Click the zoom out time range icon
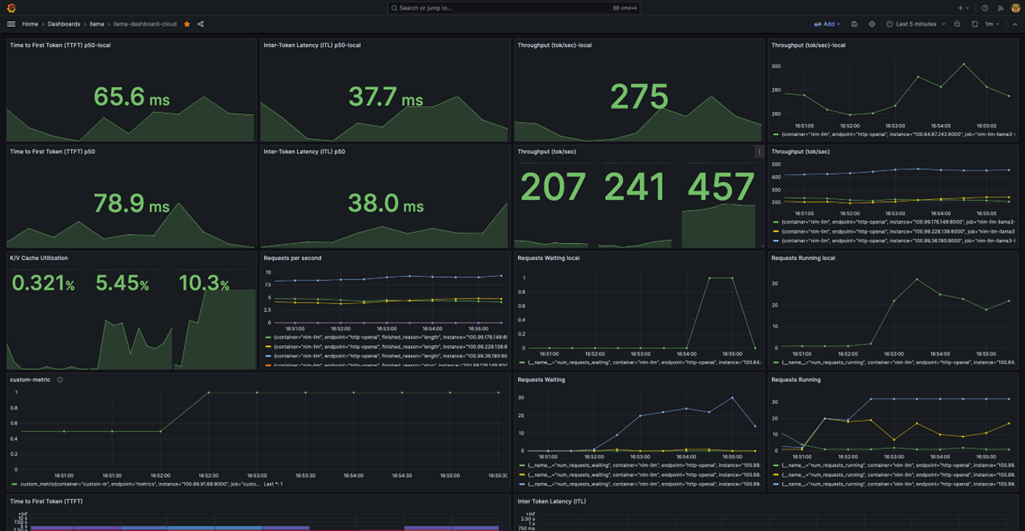 957,24
